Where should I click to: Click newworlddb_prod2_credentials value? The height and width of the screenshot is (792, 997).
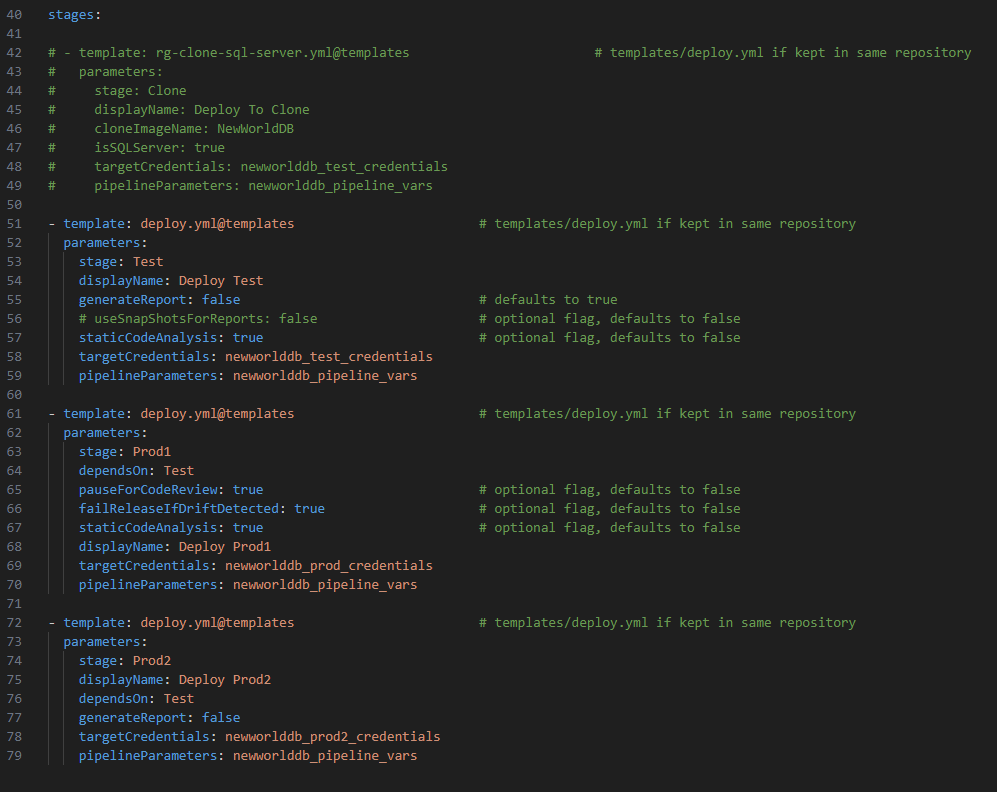333,737
